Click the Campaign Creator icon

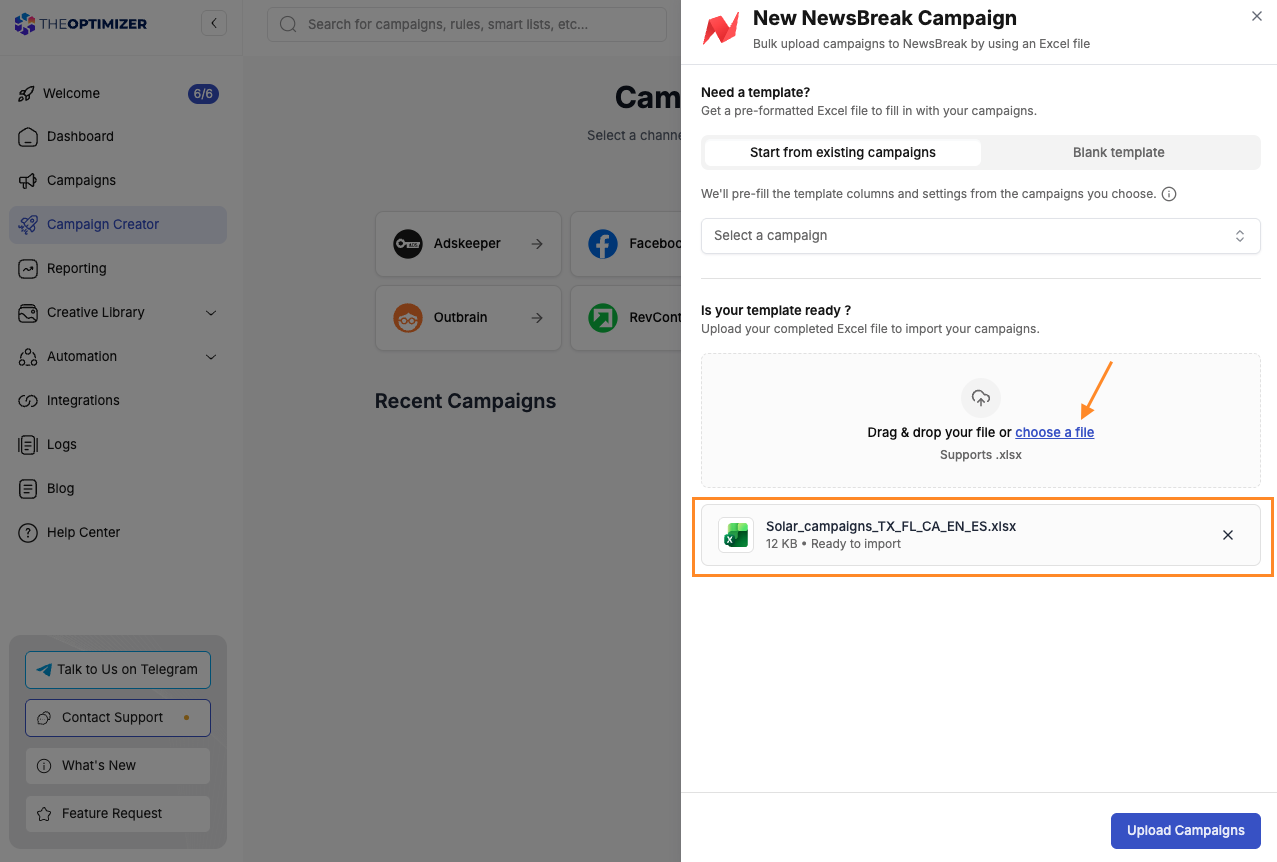(x=28, y=225)
